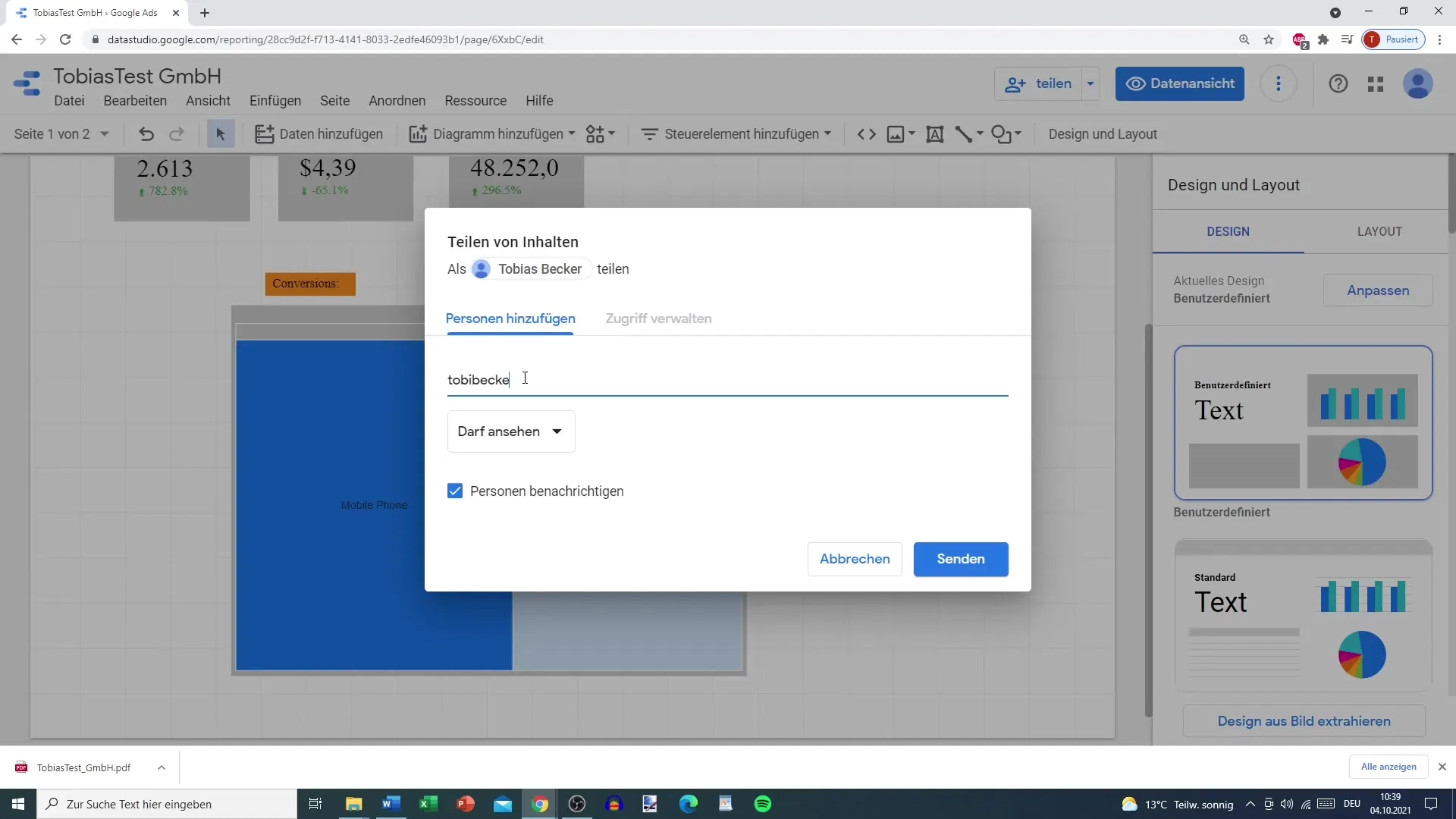1456x819 pixels.
Task: Click the email input field with tobibecke
Action: (727, 379)
